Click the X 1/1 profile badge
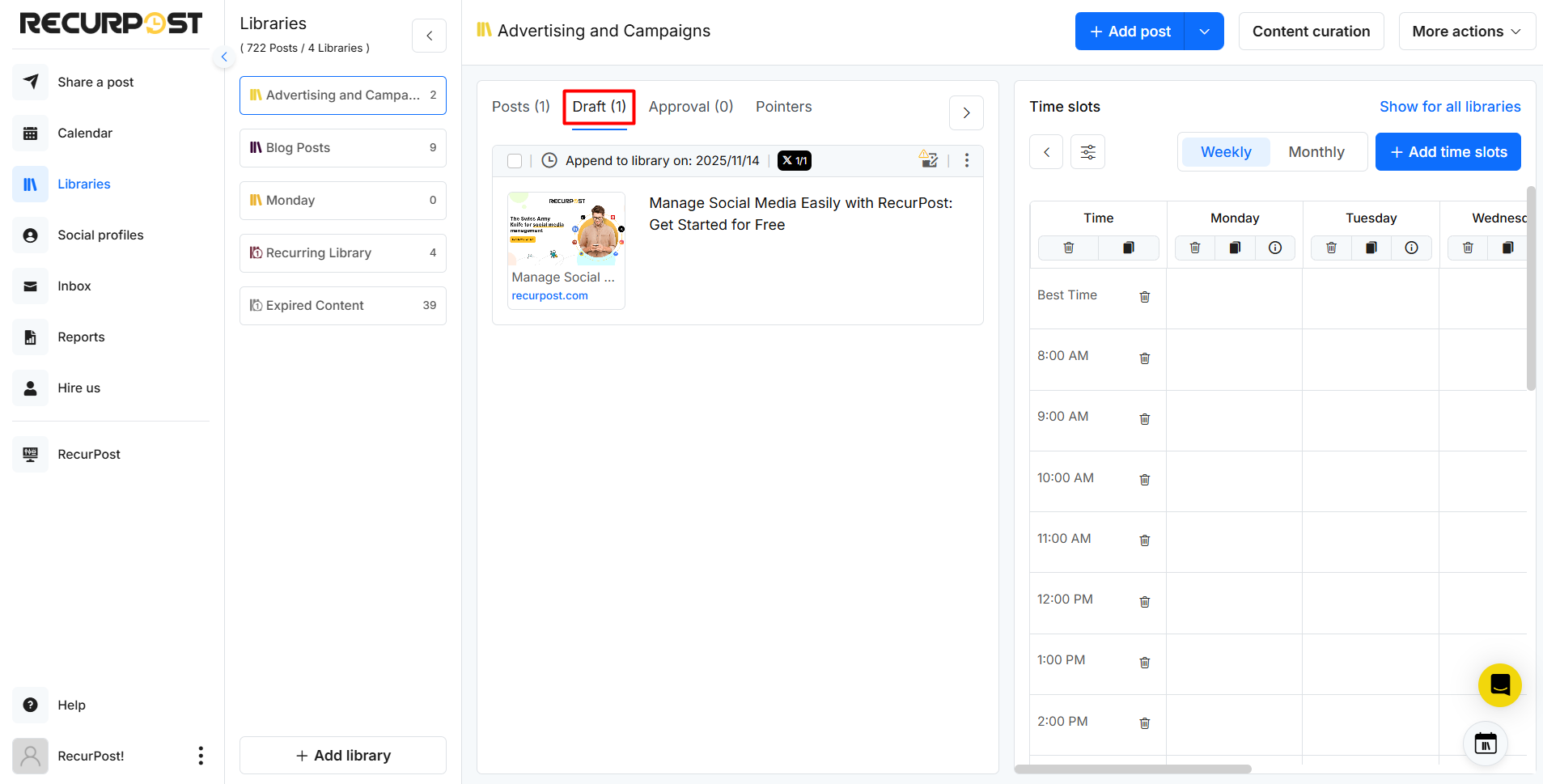Screen dimensions: 1543x784 pos(794,160)
